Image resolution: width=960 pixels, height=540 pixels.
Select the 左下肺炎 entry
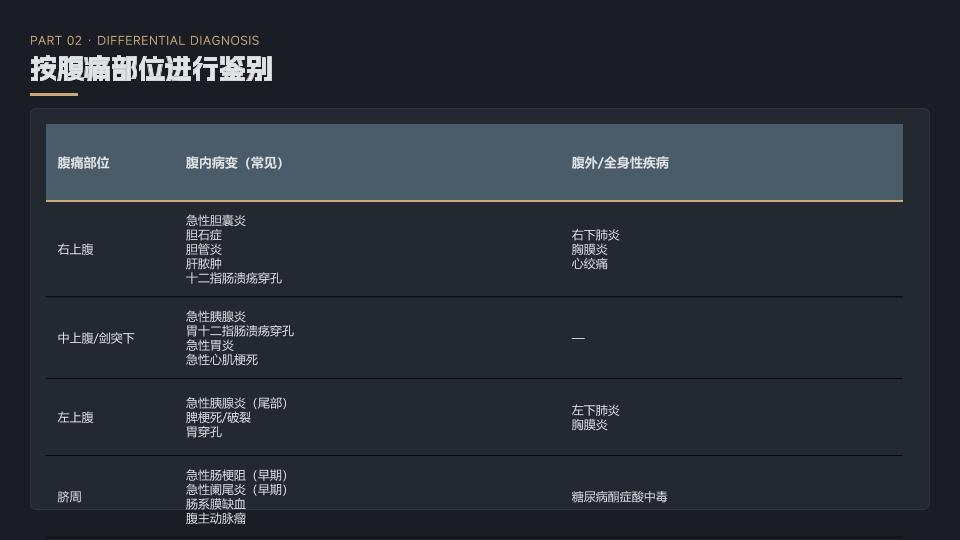point(595,411)
